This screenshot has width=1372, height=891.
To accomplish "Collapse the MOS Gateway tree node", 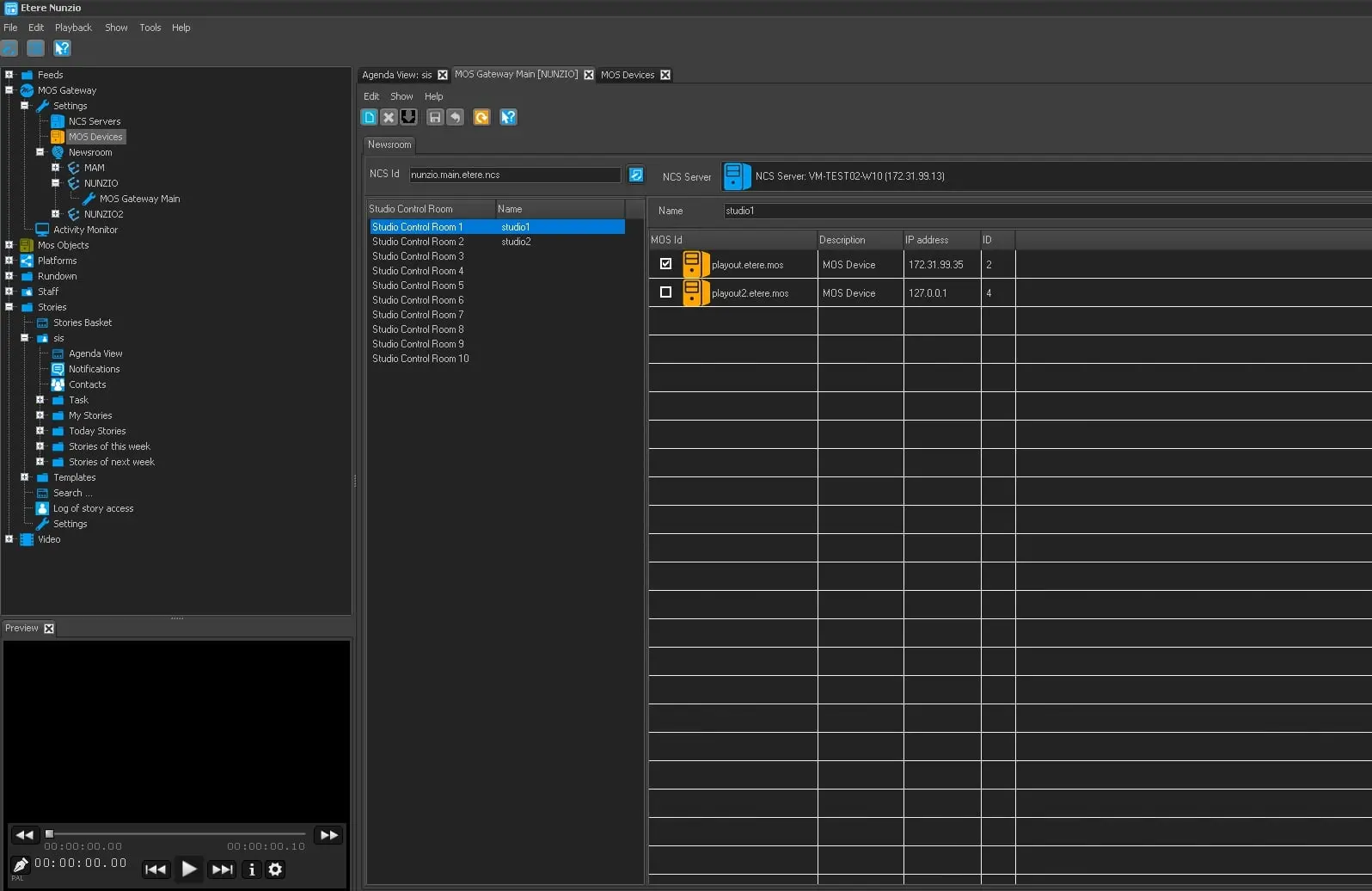I will pos(9,90).
